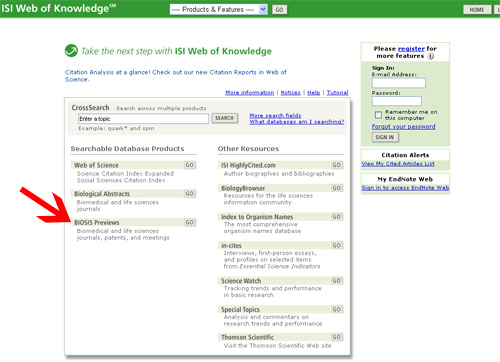Screen dimensions: 500x362
Task: Select the in-cites heading
Action: tap(231, 245)
